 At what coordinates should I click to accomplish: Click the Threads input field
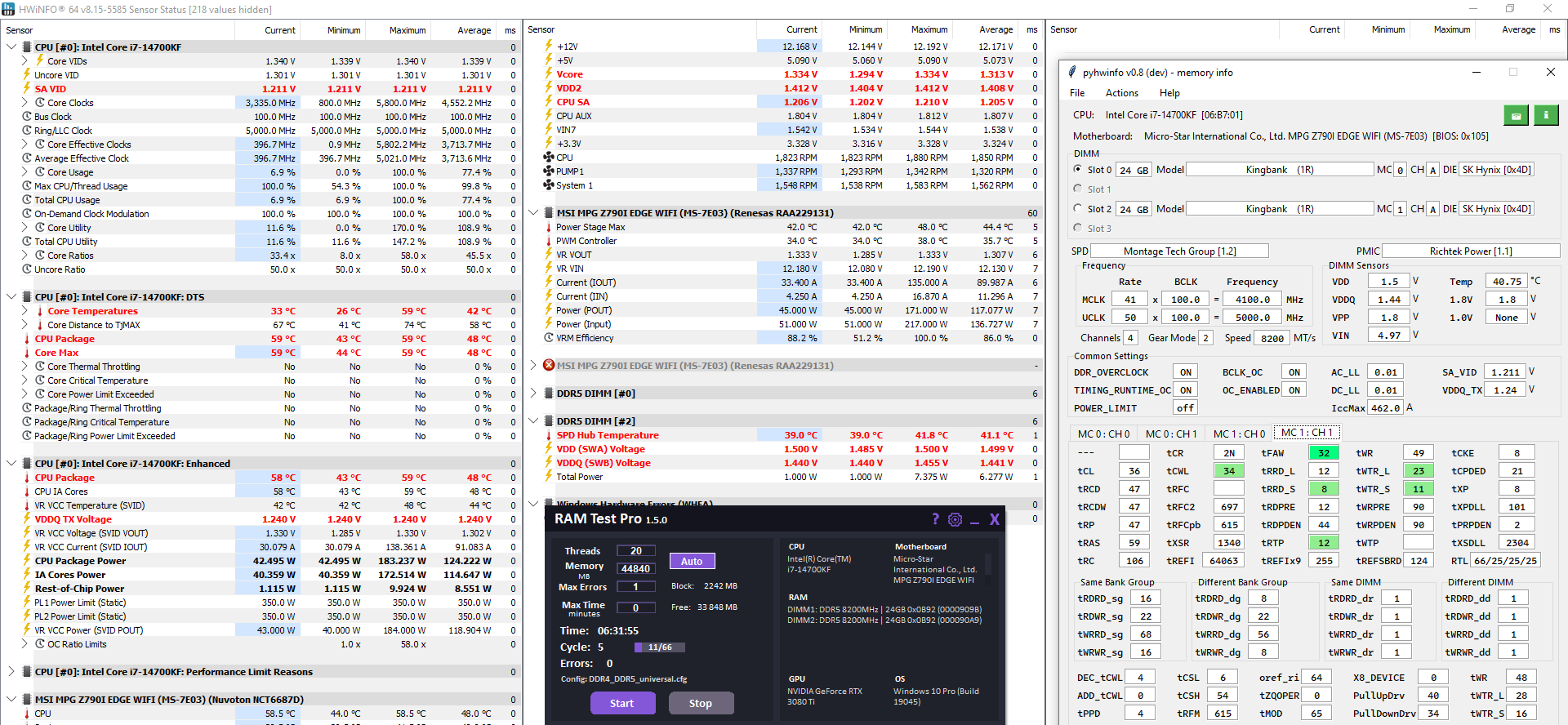tap(635, 551)
